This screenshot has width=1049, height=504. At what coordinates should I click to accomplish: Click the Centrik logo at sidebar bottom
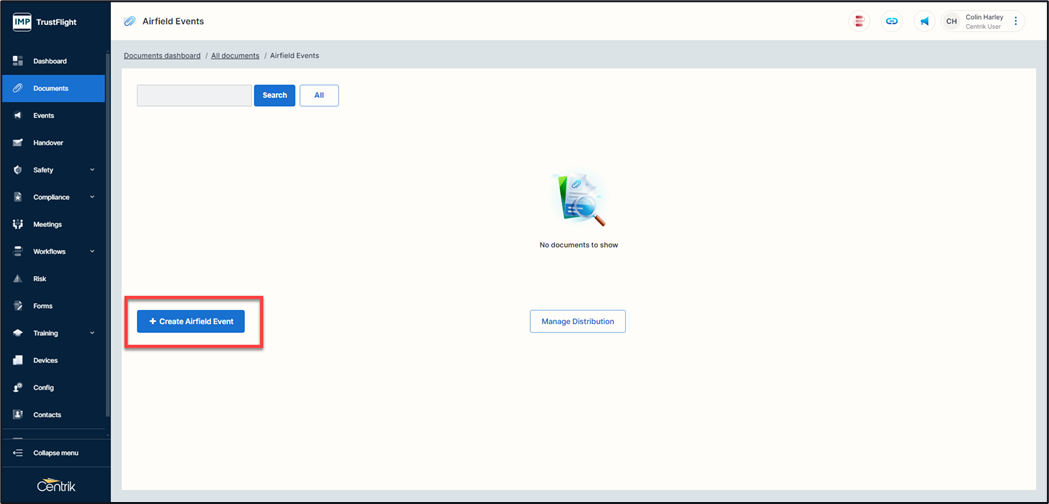click(56, 486)
